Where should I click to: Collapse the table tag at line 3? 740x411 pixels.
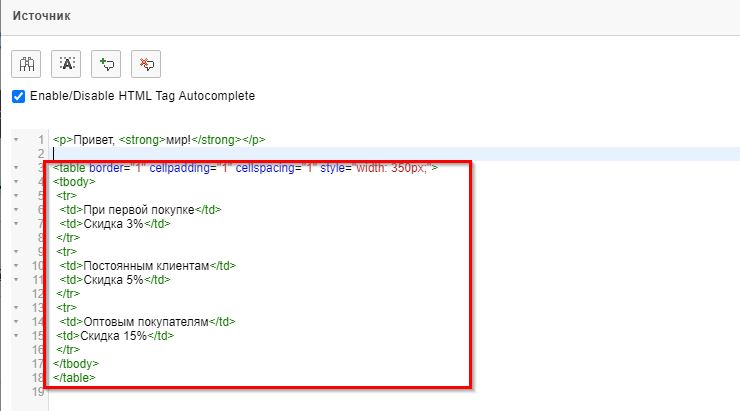[16, 168]
